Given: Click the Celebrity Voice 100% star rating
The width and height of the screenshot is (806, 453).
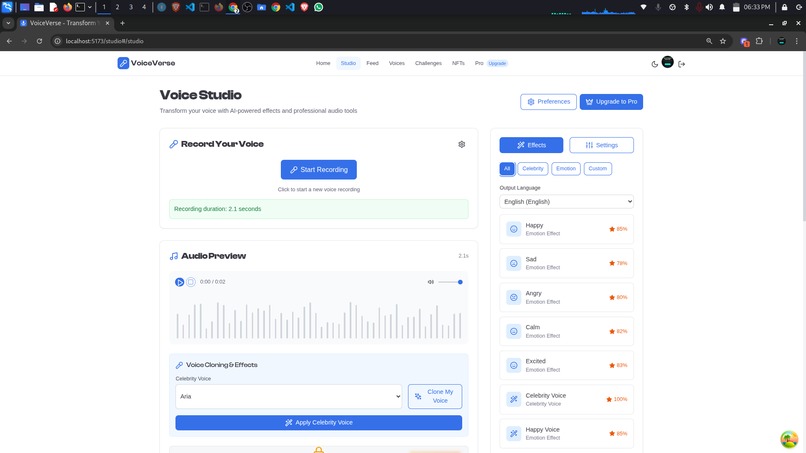Looking at the screenshot, I should (x=616, y=399).
